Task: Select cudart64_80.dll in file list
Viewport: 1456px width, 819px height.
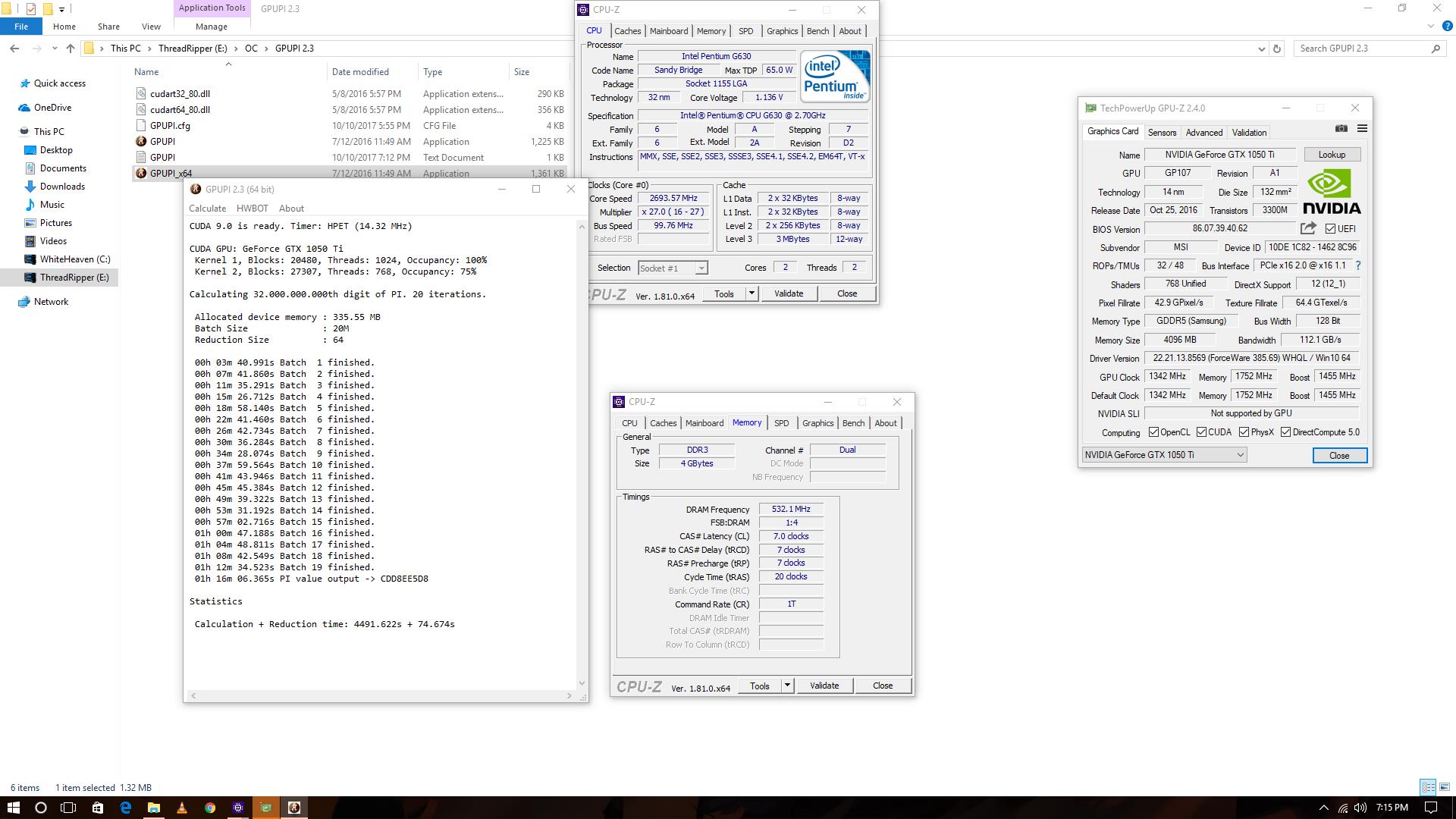Action: tap(180, 110)
